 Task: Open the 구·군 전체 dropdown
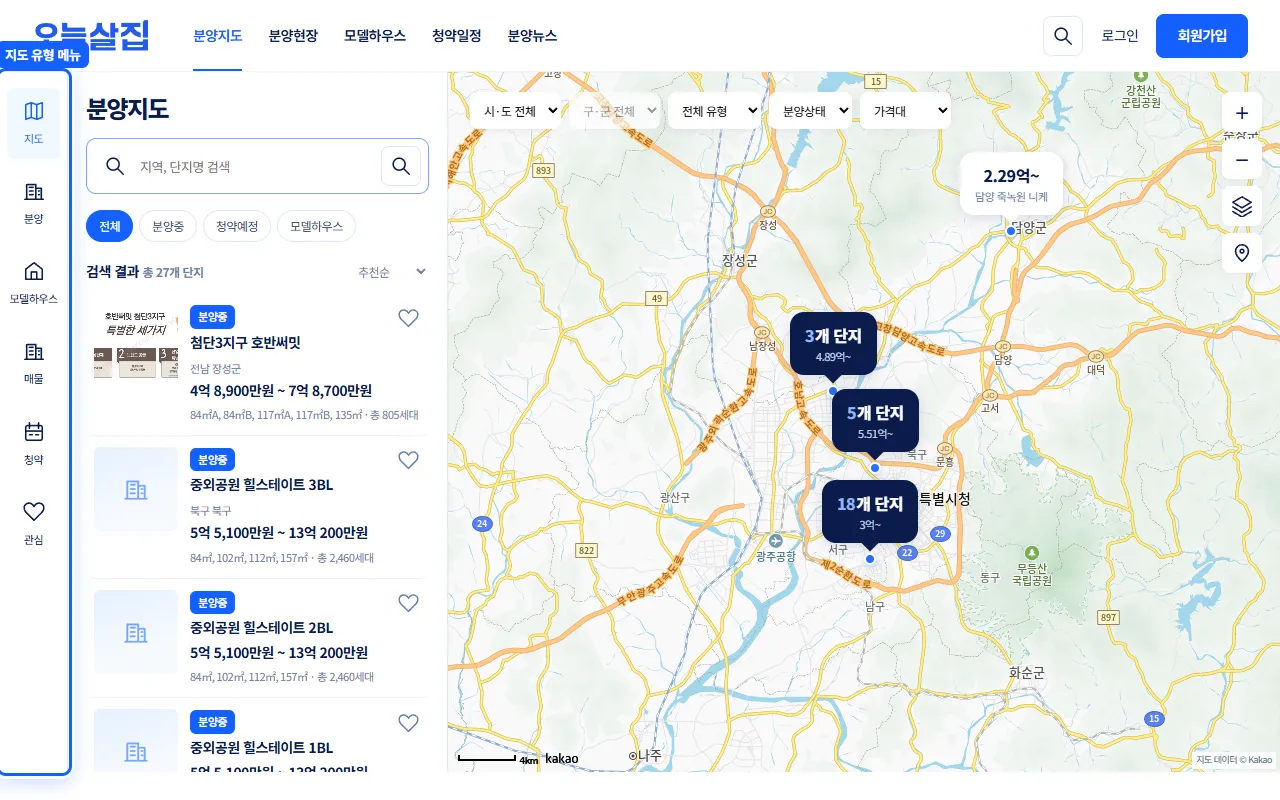click(x=616, y=111)
